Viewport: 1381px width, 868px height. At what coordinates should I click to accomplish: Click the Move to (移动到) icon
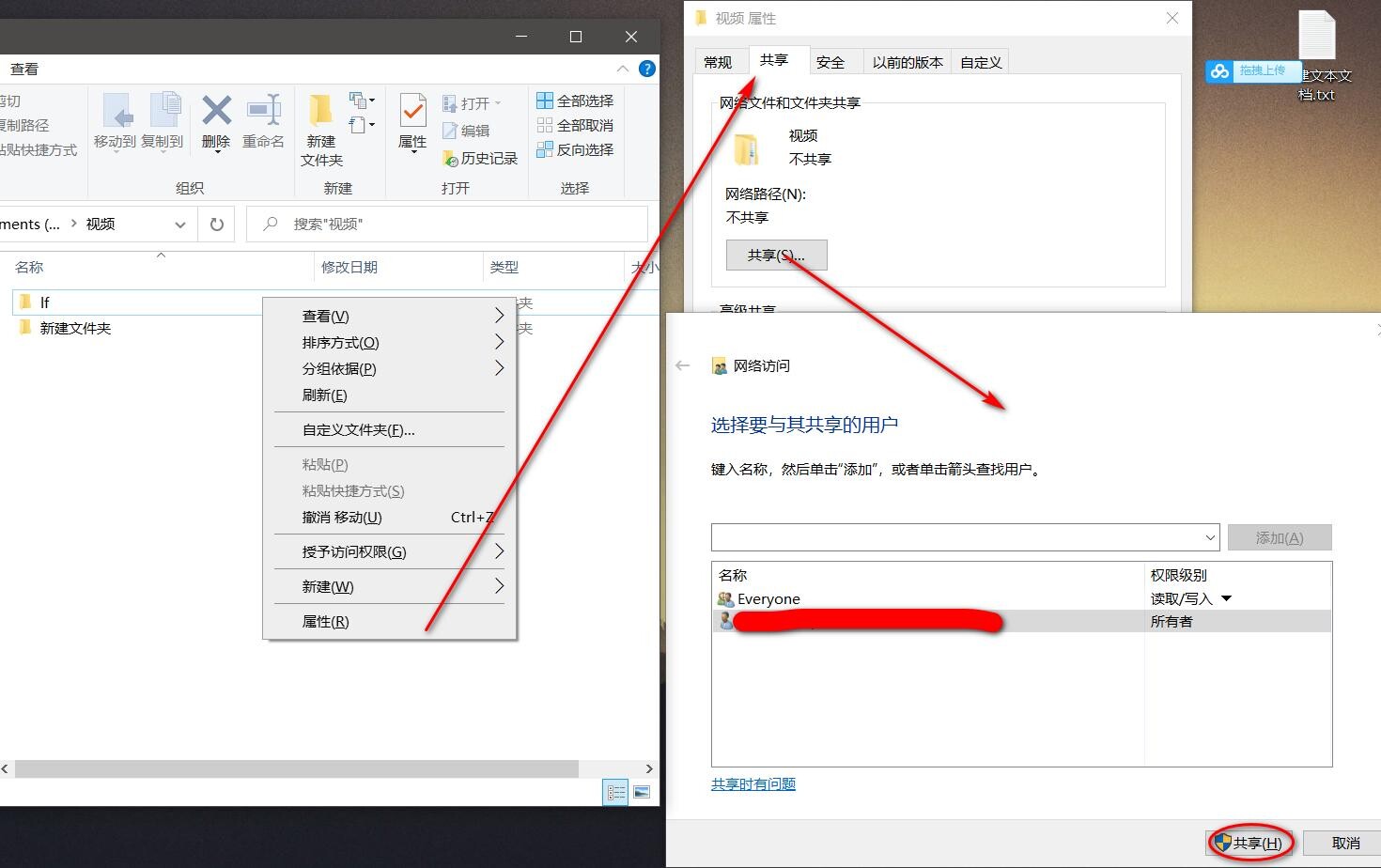(116, 113)
